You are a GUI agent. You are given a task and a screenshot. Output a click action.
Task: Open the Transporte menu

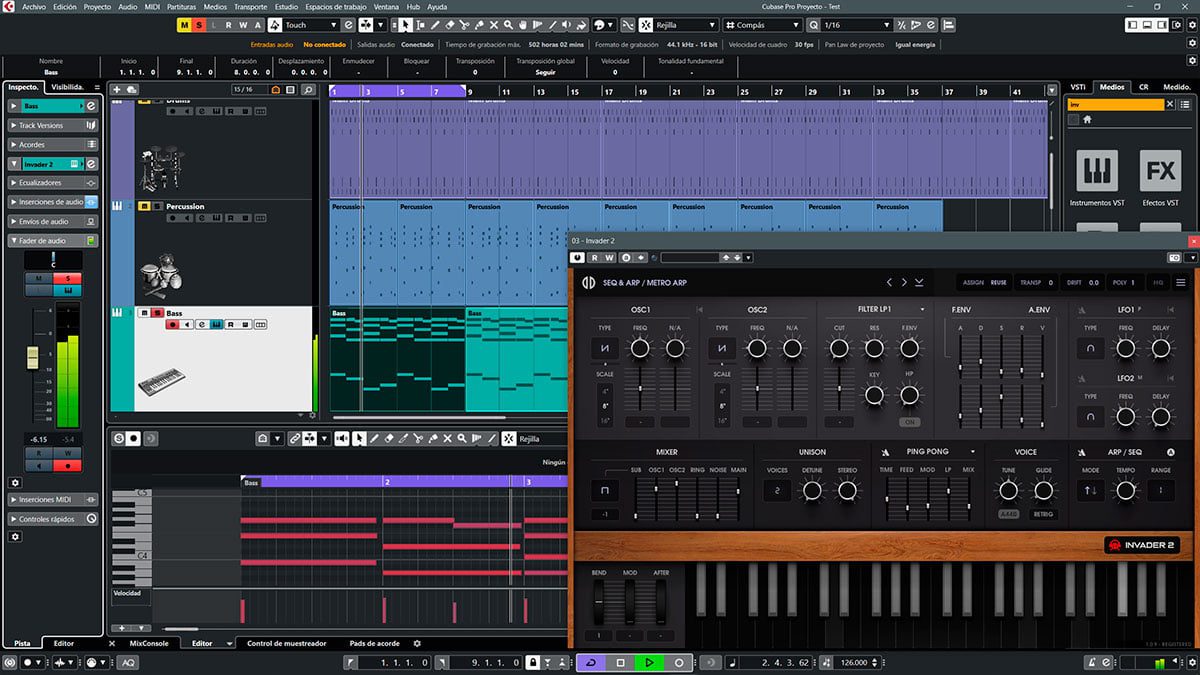coord(250,6)
